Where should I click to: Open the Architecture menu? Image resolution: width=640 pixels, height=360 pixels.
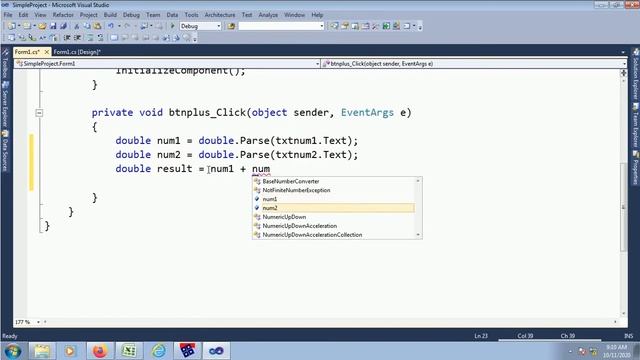pyautogui.click(x=220, y=15)
